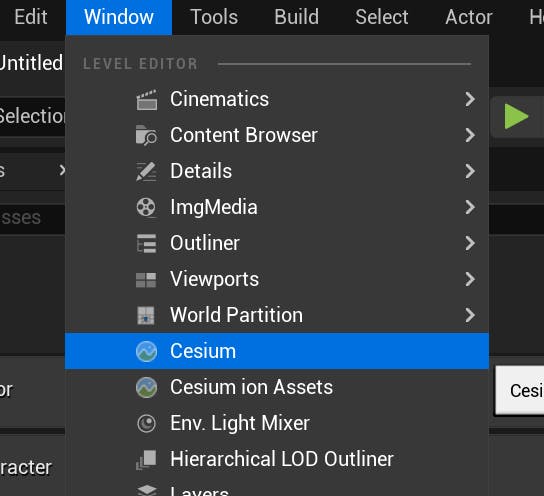This screenshot has width=544, height=496.
Task: Click the Outliner list icon
Action: coord(146,243)
